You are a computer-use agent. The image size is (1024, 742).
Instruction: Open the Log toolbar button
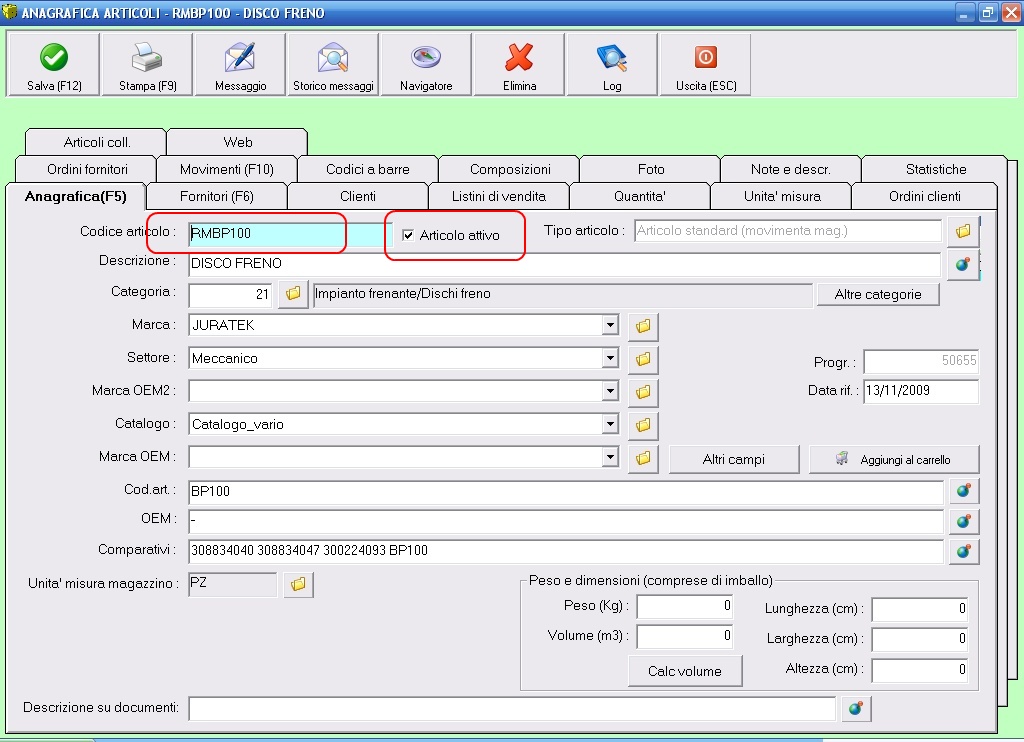(612, 65)
